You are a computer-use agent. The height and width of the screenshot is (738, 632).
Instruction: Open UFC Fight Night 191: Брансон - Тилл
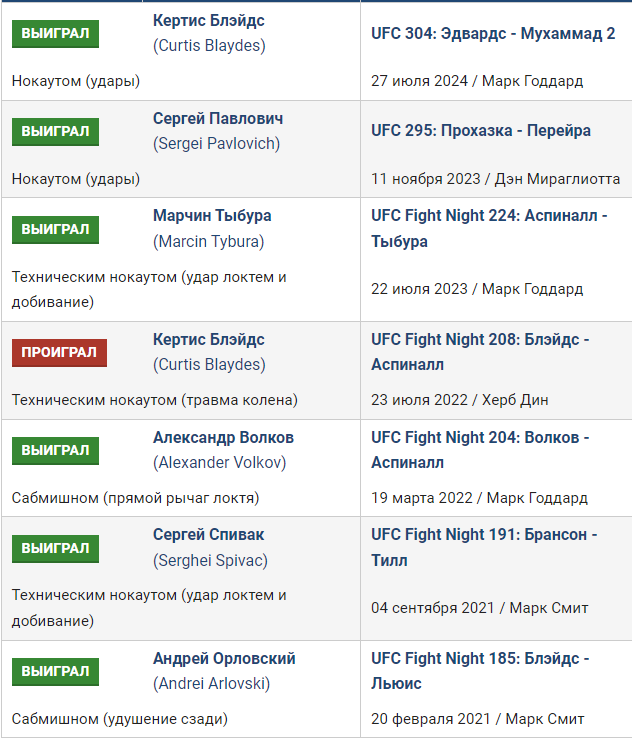tap(484, 547)
